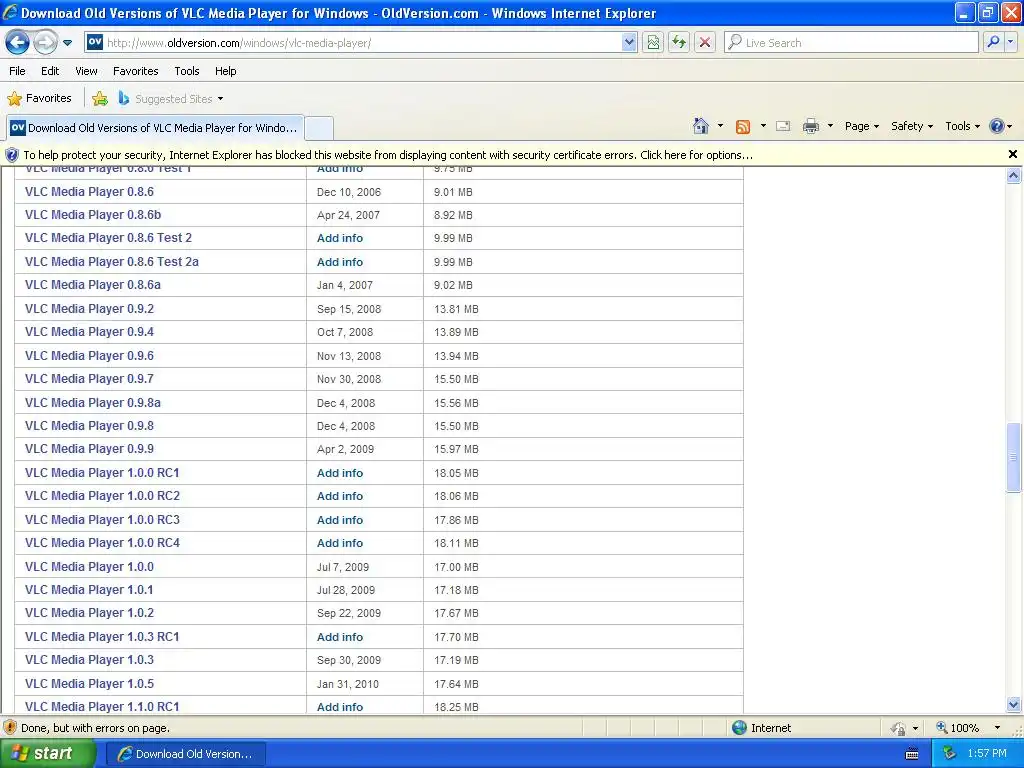Click the 'Jul 7, 2009' date cell
The image size is (1024, 768).
coord(343,567)
